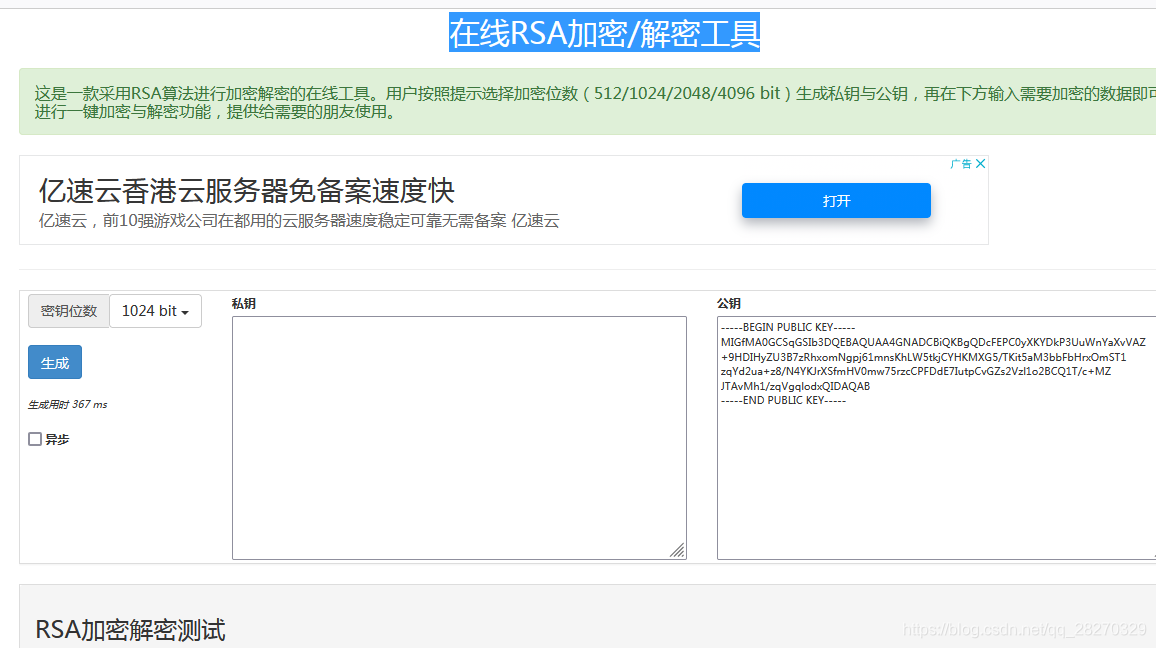Click the RSA加密解密测试 section heading

tap(131, 630)
